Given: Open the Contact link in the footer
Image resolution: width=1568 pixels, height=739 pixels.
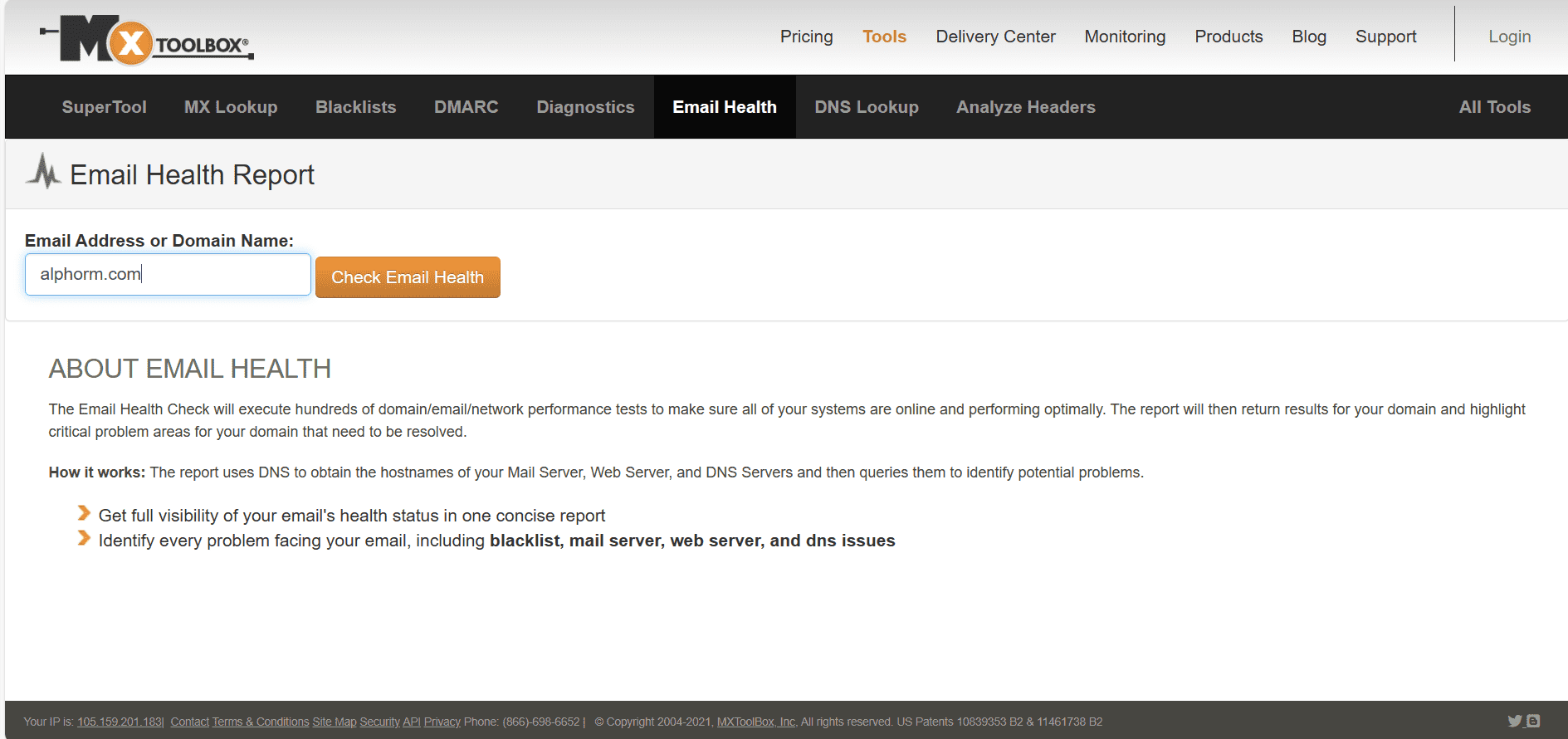Looking at the screenshot, I should tap(189, 722).
